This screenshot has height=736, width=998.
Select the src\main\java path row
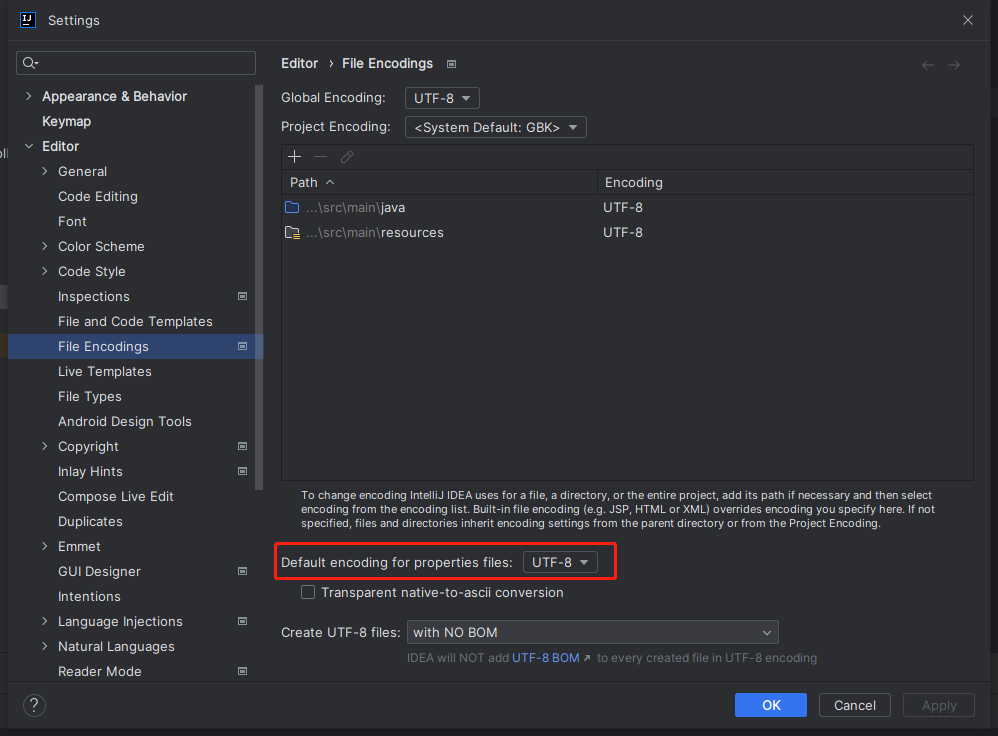(627, 207)
